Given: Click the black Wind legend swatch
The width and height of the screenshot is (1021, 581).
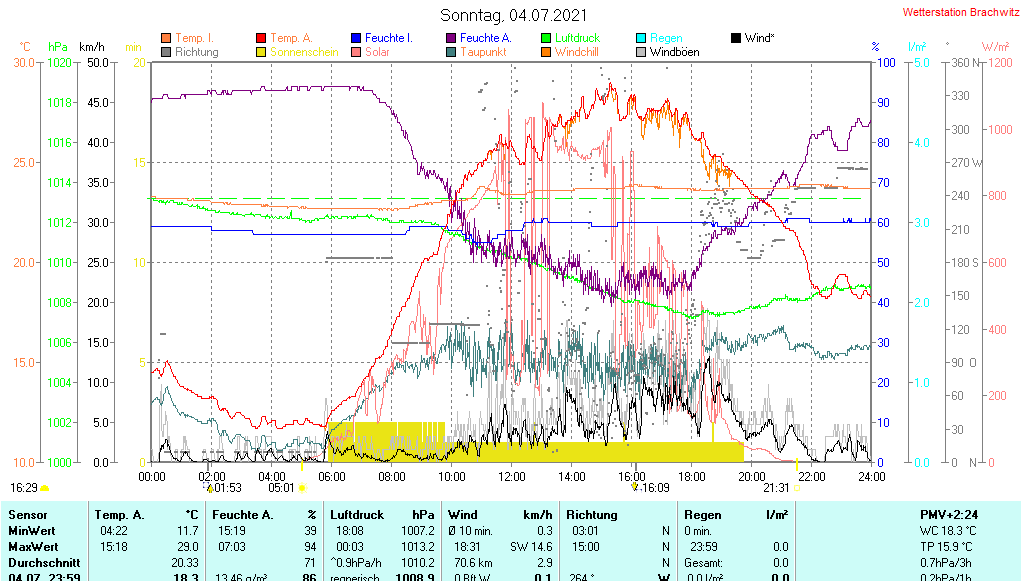Looking at the screenshot, I should (736, 38).
